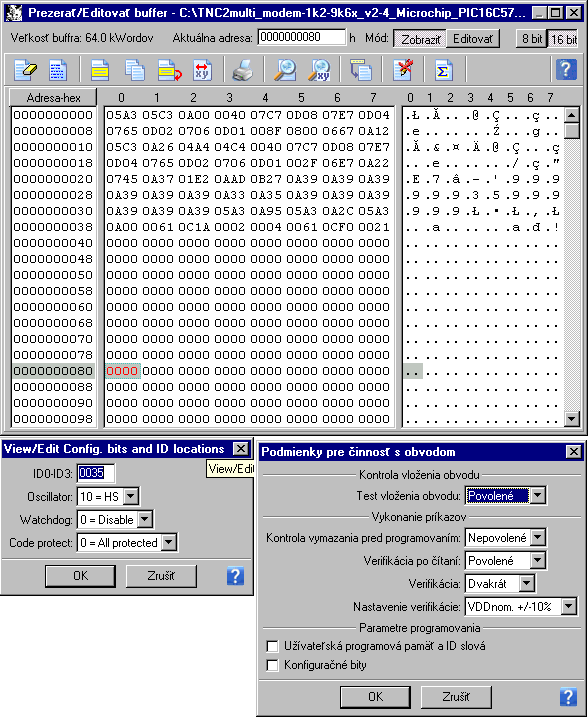588x718 pixels.
Task: Click the Veľkosť buffra 64.0 kWordov label
Action: tap(82, 38)
